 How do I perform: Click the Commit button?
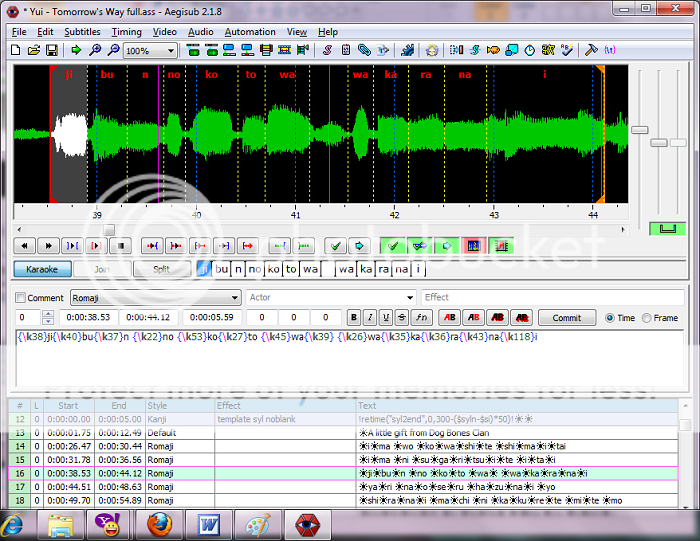coord(566,318)
